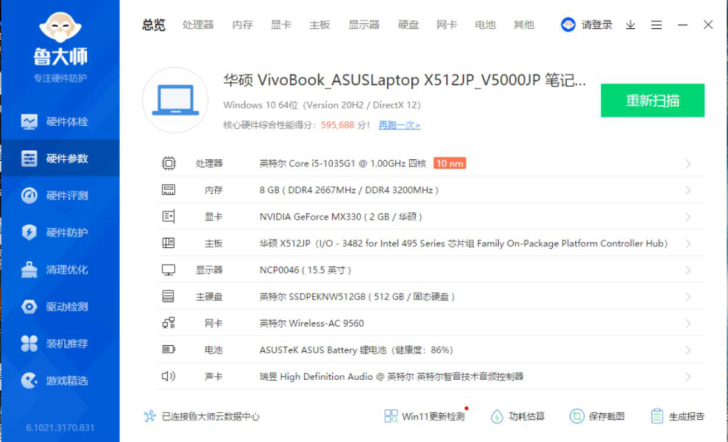Click the network icon in 网卡 row

(169, 323)
